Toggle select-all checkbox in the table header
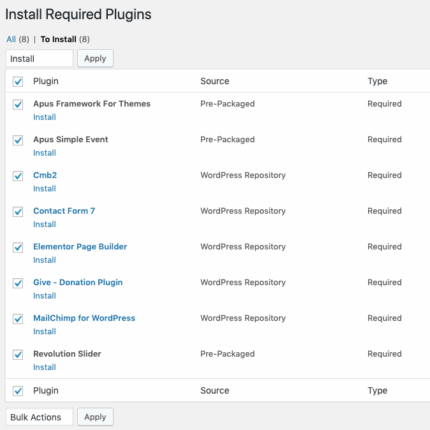 coord(18,82)
